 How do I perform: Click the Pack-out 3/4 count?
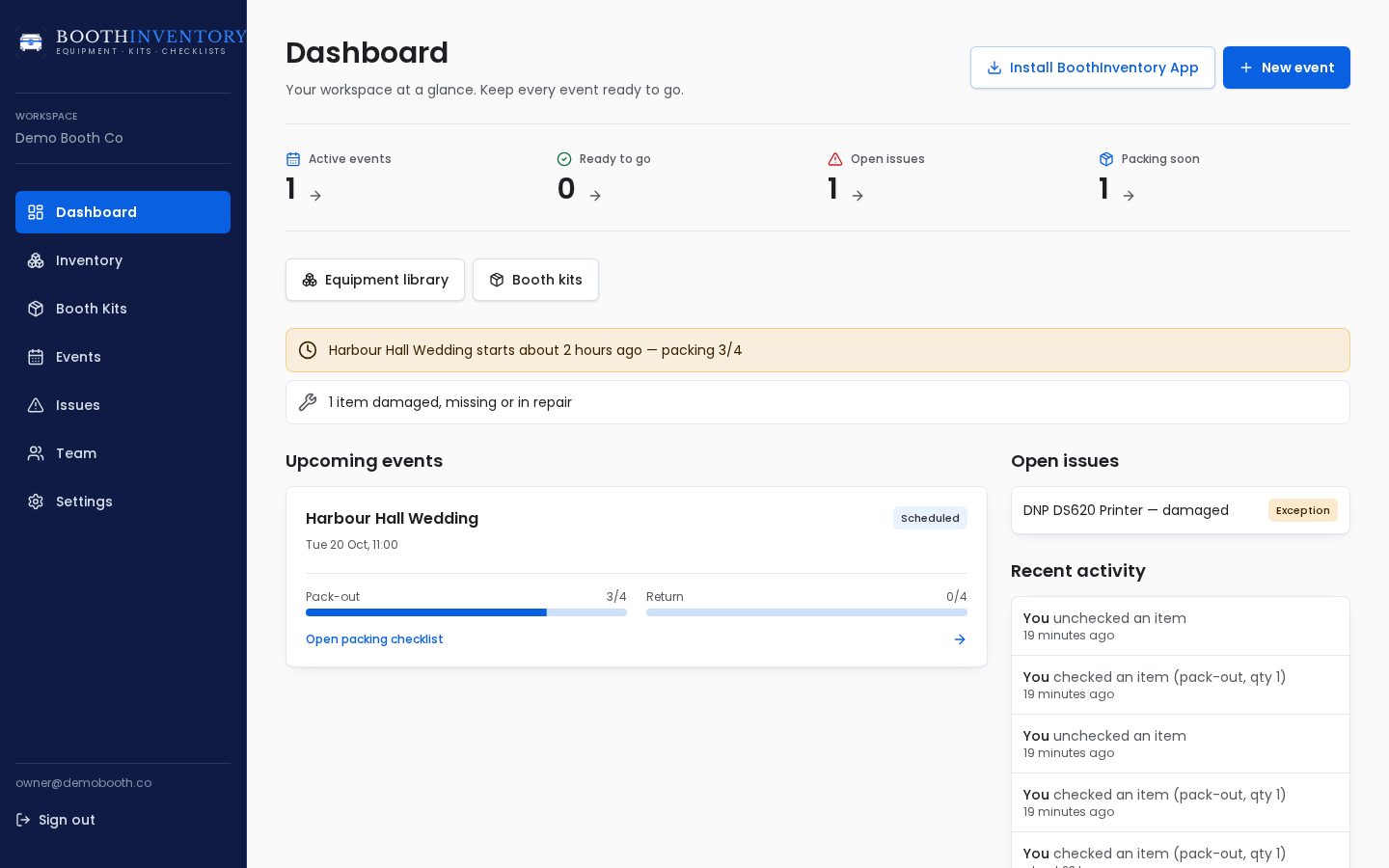click(616, 597)
